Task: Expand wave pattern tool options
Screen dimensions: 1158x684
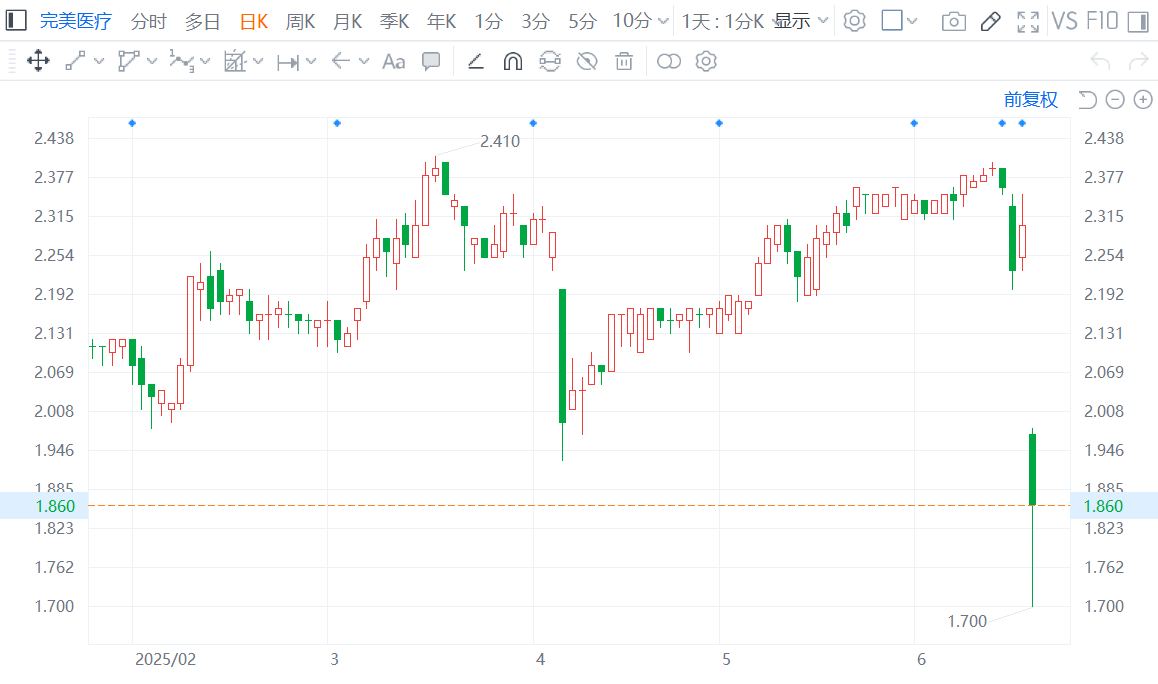Action: pos(205,61)
